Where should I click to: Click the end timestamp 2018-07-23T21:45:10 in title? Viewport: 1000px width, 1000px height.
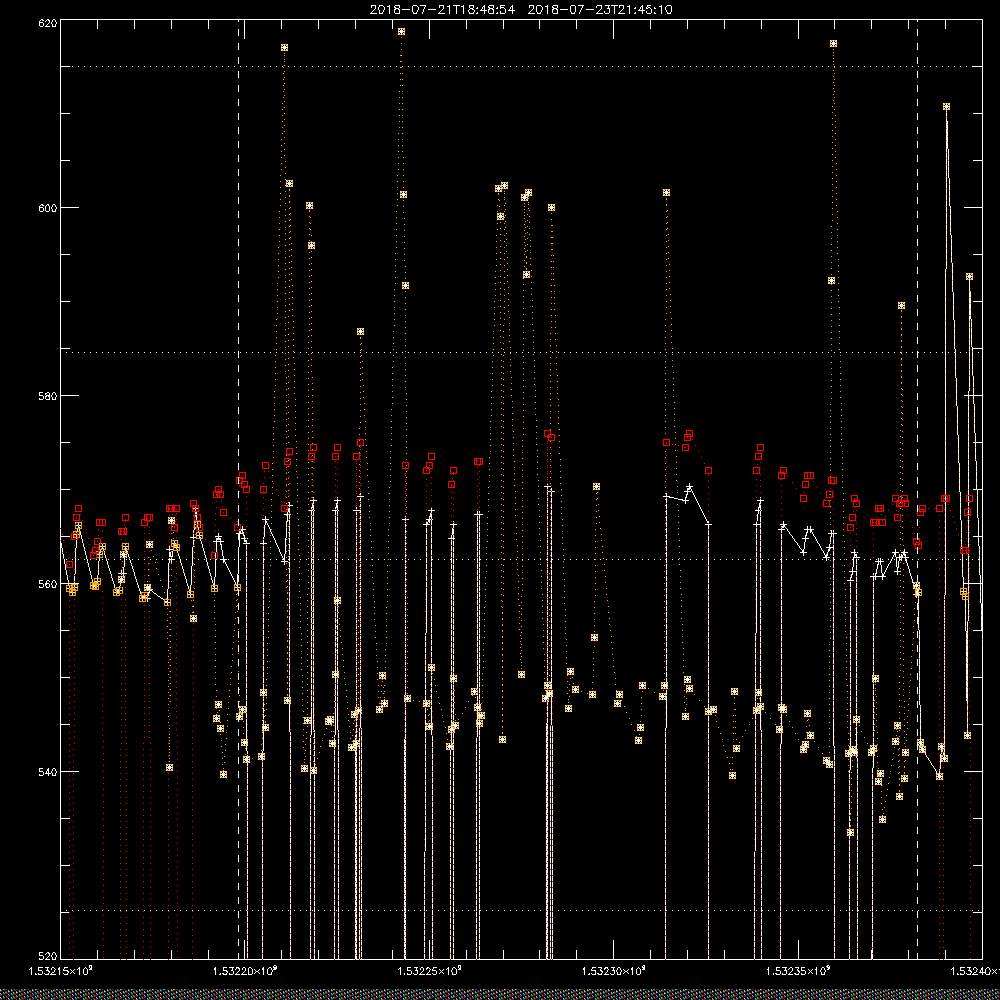(599, 10)
